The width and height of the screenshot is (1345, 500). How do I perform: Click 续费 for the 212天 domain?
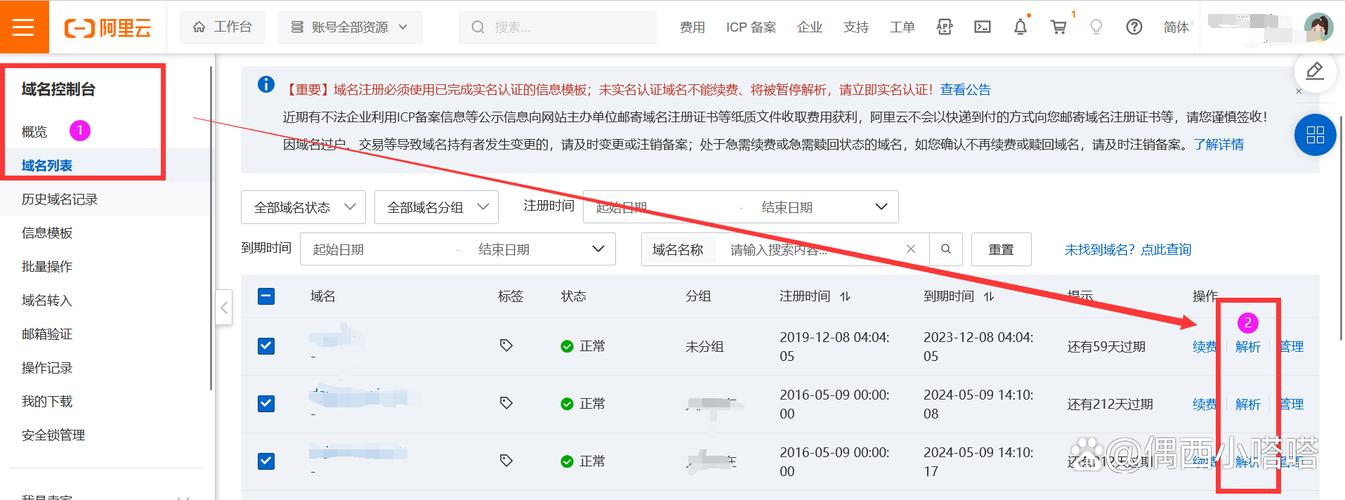1205,404
